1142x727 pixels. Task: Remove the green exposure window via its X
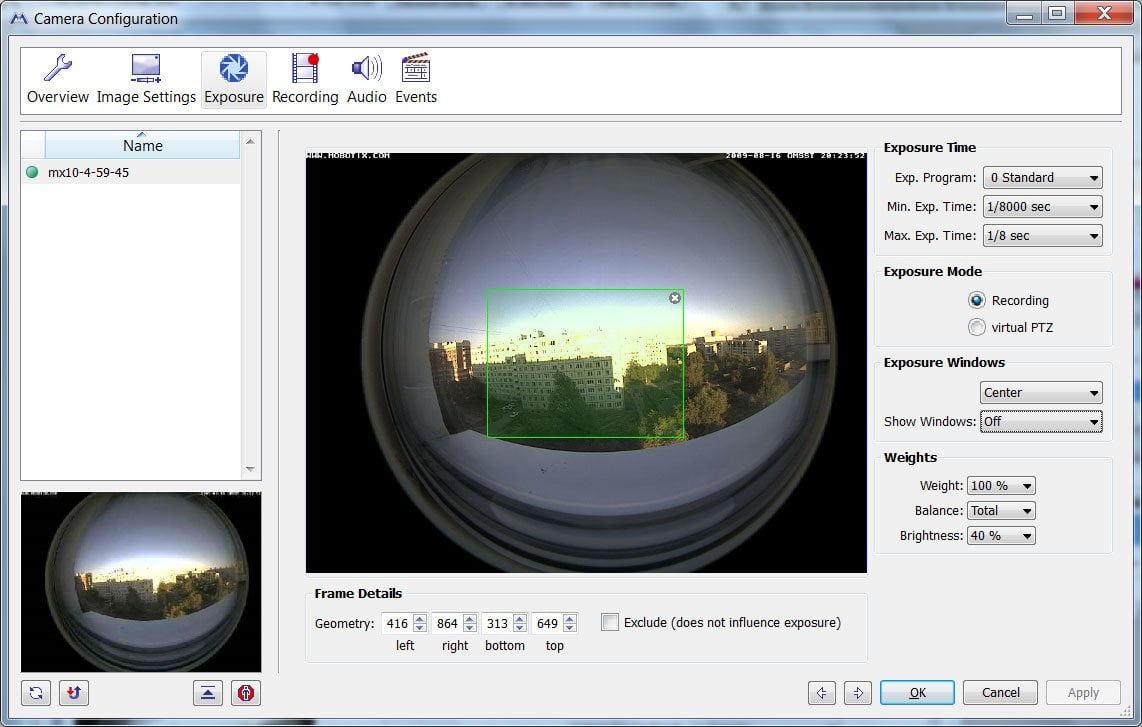674,298
